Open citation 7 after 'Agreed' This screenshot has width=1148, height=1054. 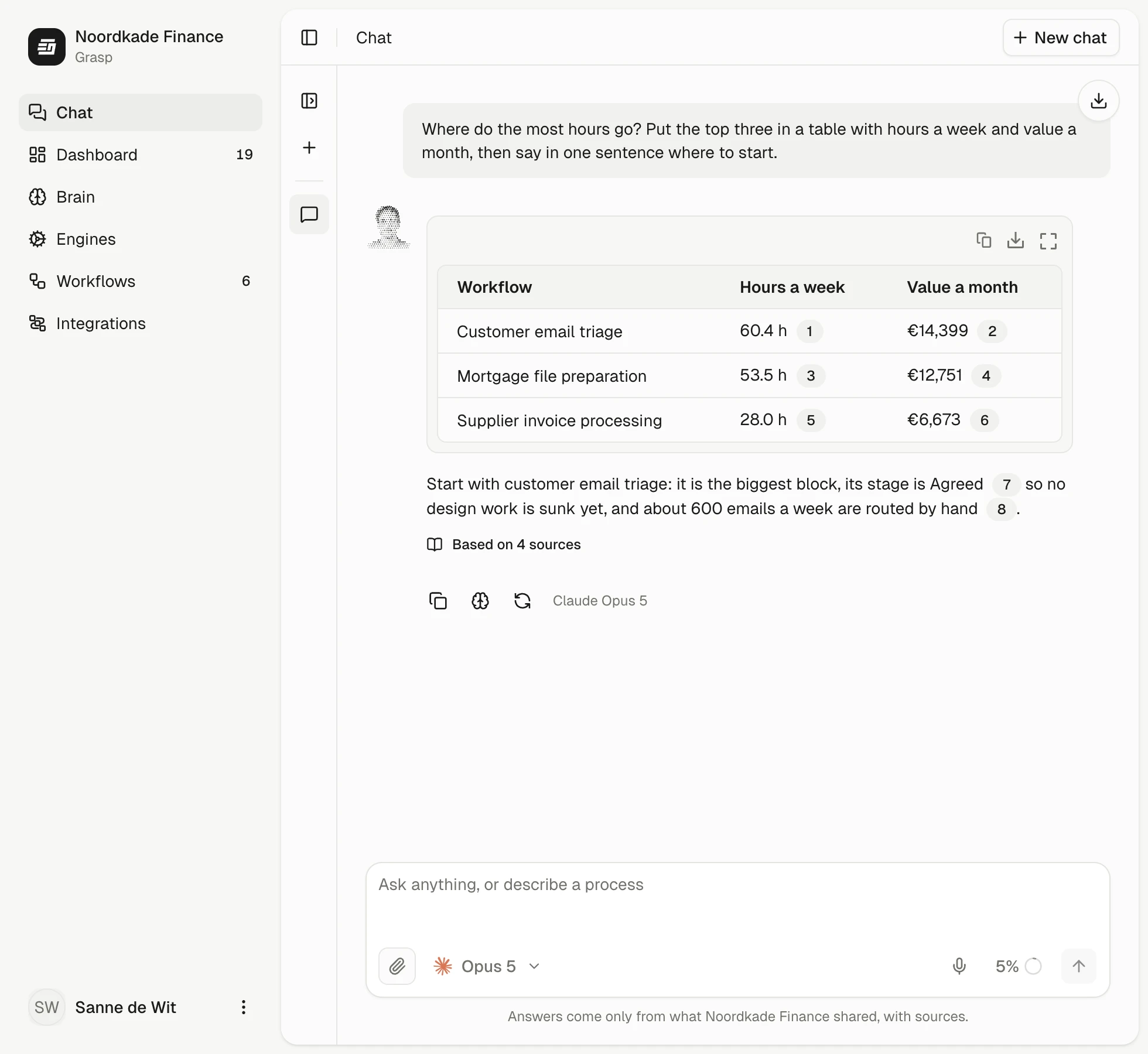coord(1007,485)
